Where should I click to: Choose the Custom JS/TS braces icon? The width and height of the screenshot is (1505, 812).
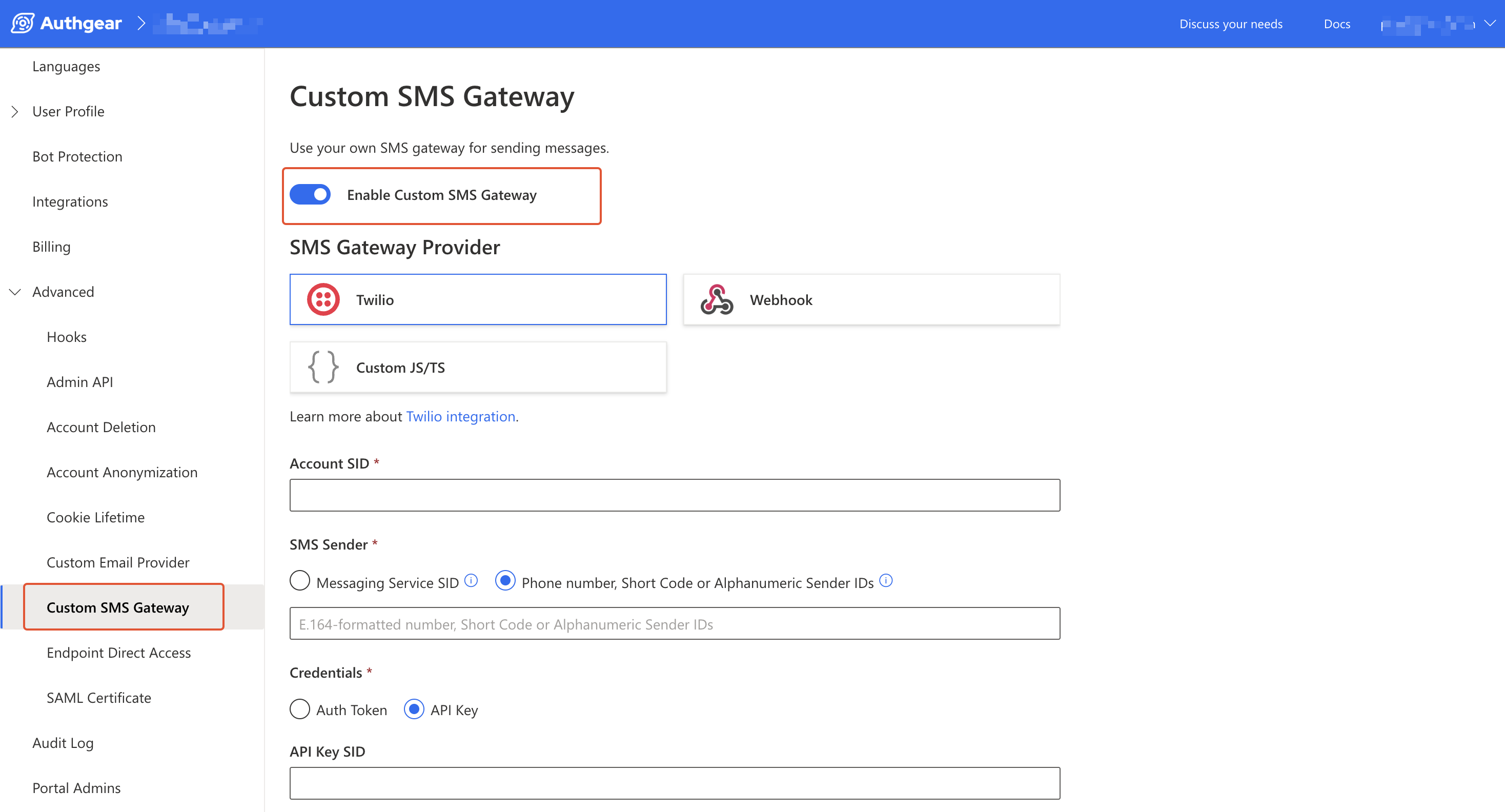[x=323, y=368]
